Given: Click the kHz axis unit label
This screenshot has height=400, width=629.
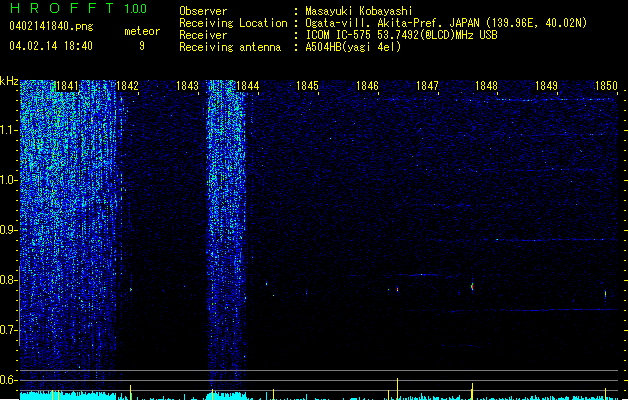Looking at the screenshot, I should tap(9, 81).
